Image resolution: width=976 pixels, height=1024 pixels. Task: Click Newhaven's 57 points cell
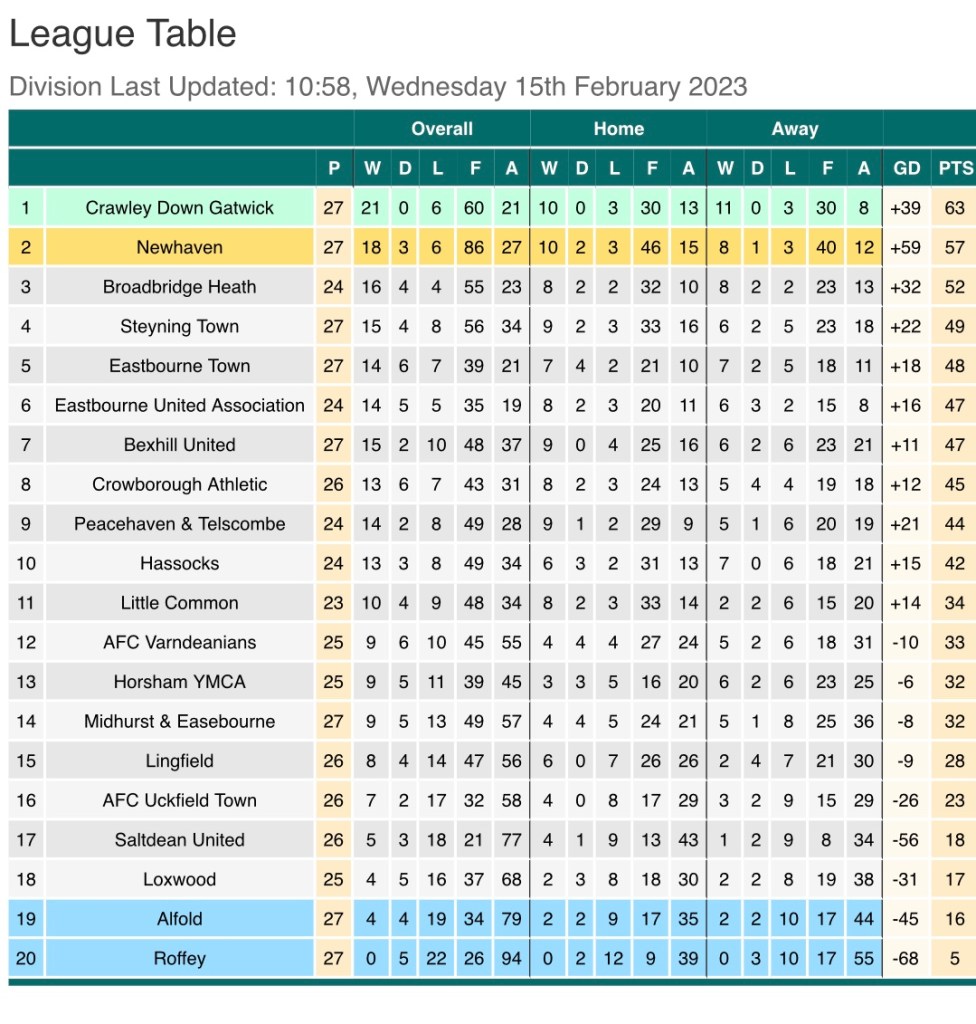pyautogui.click(x=954, y=248)
